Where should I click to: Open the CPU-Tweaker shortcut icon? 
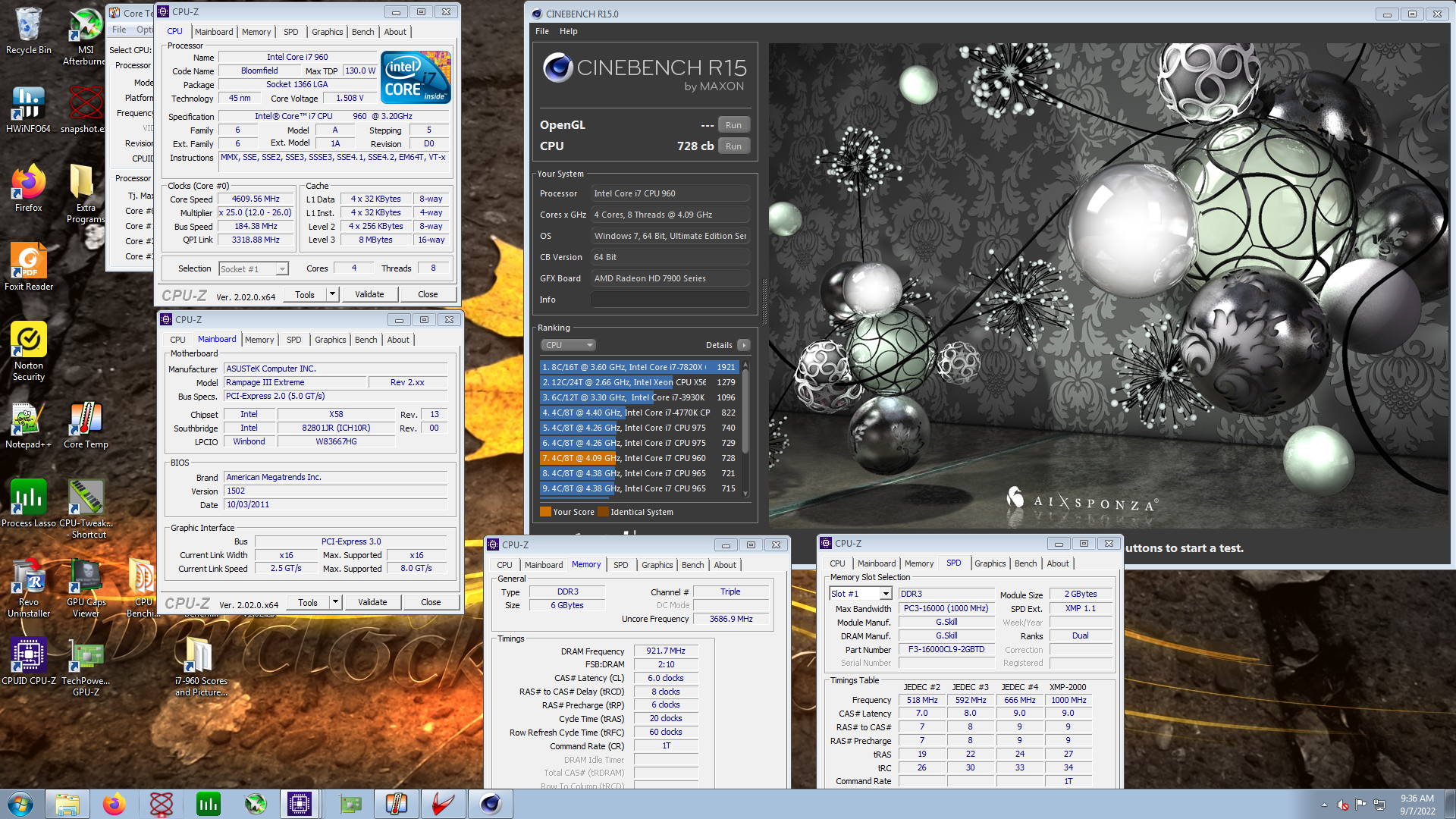pos(86,509)
